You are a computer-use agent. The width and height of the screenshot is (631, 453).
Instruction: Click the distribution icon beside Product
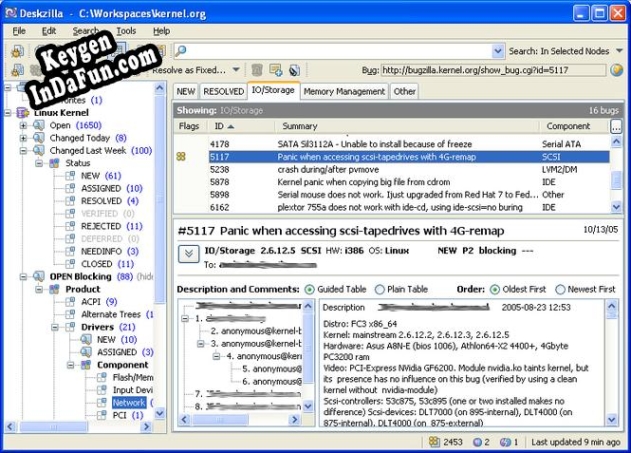[54, 289]
